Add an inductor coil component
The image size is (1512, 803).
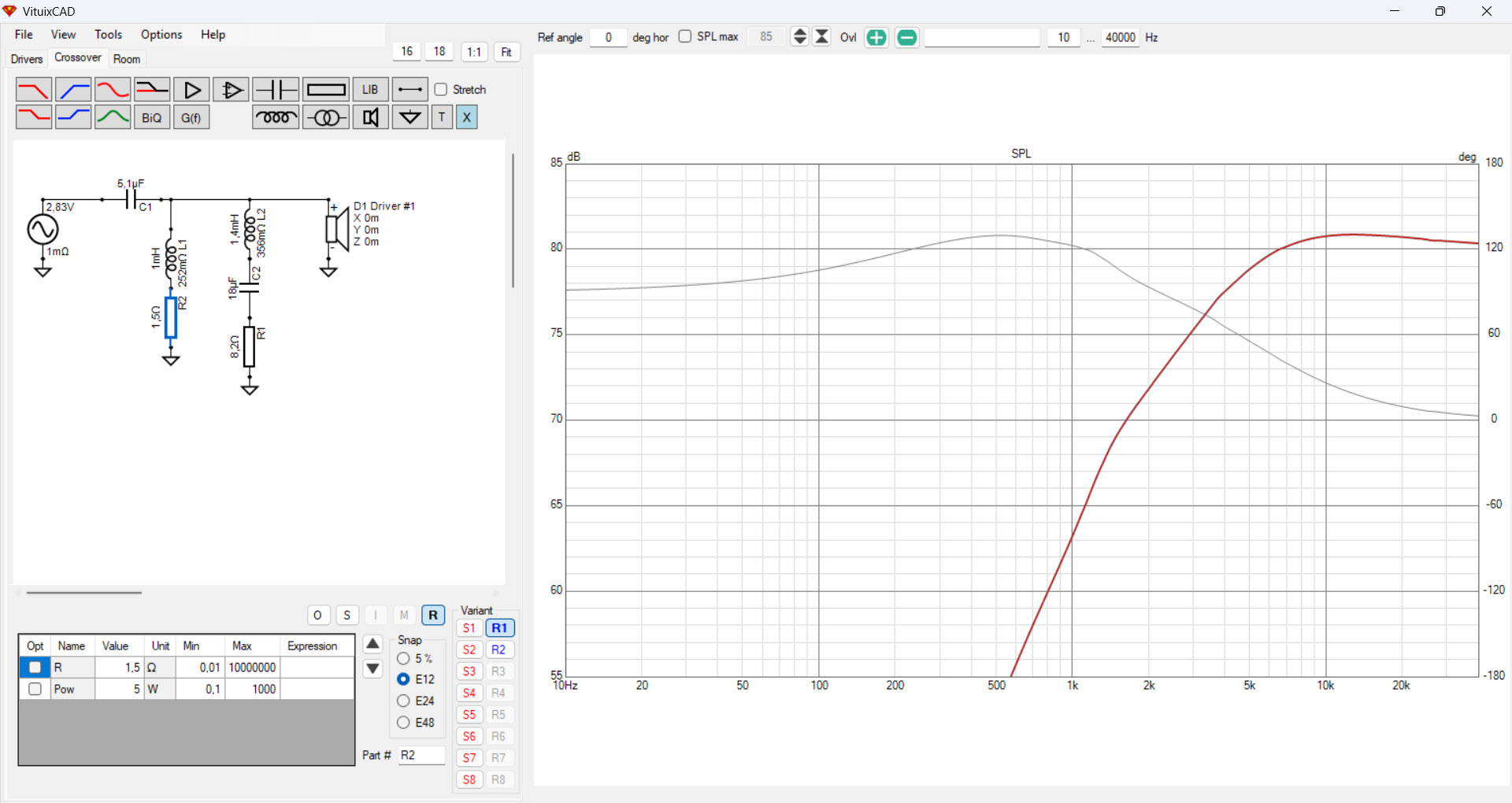[276, 117]
